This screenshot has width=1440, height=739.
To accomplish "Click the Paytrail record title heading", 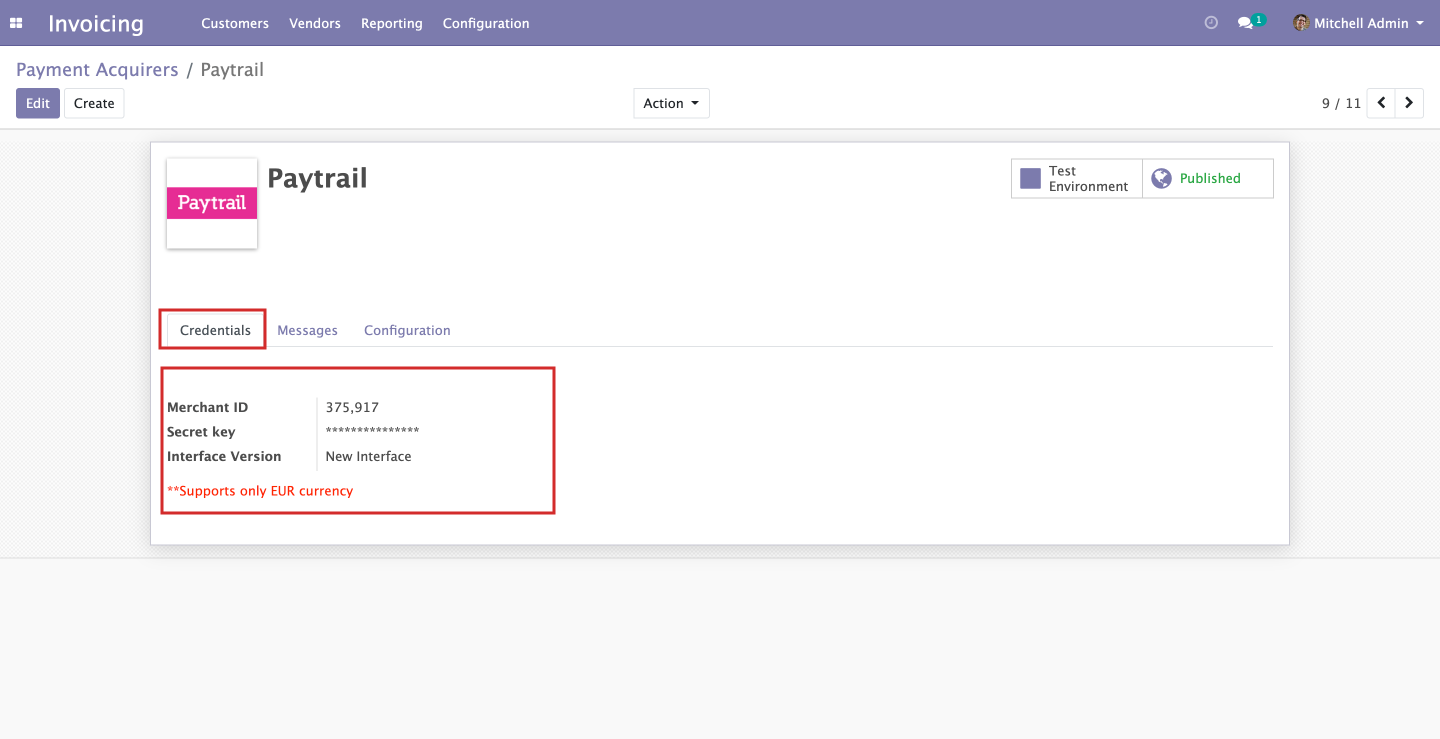I will [x=317, y=178].
